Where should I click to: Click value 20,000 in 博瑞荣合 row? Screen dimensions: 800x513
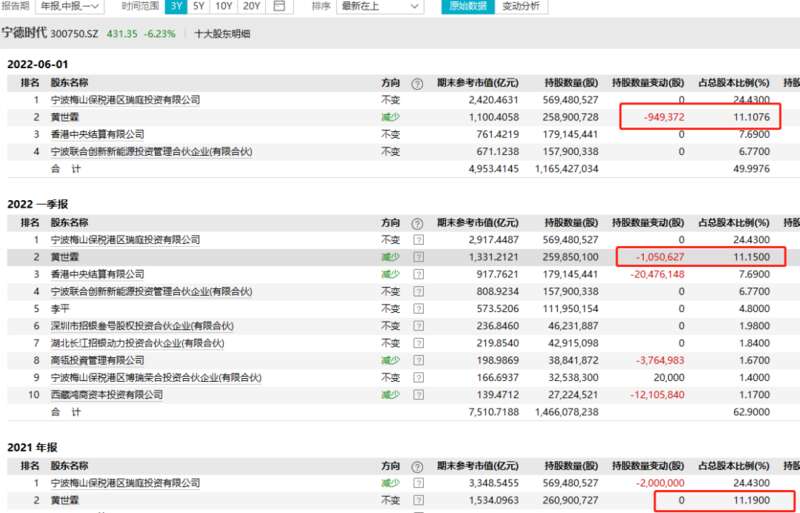pyautogui.click(x=669, y=378)
